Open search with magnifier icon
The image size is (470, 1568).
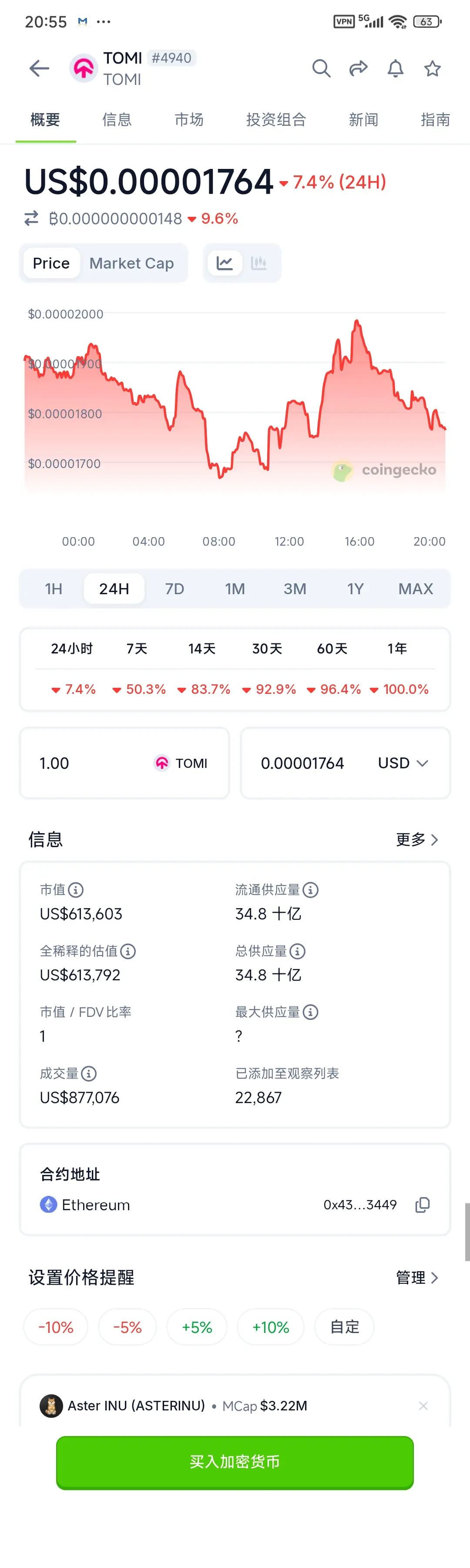[322, 69]
